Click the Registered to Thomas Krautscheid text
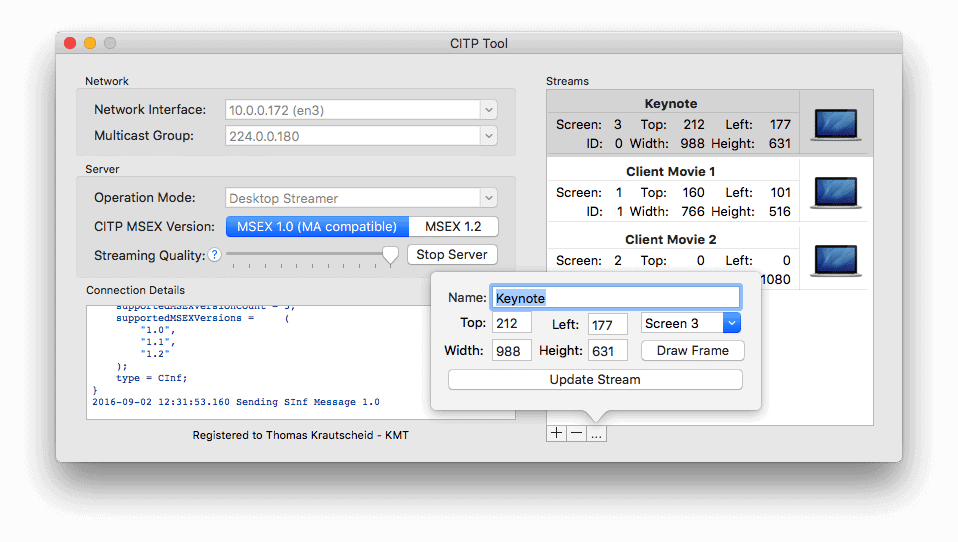The height and width of the screenshot is (542, 958). pos(301,435)
